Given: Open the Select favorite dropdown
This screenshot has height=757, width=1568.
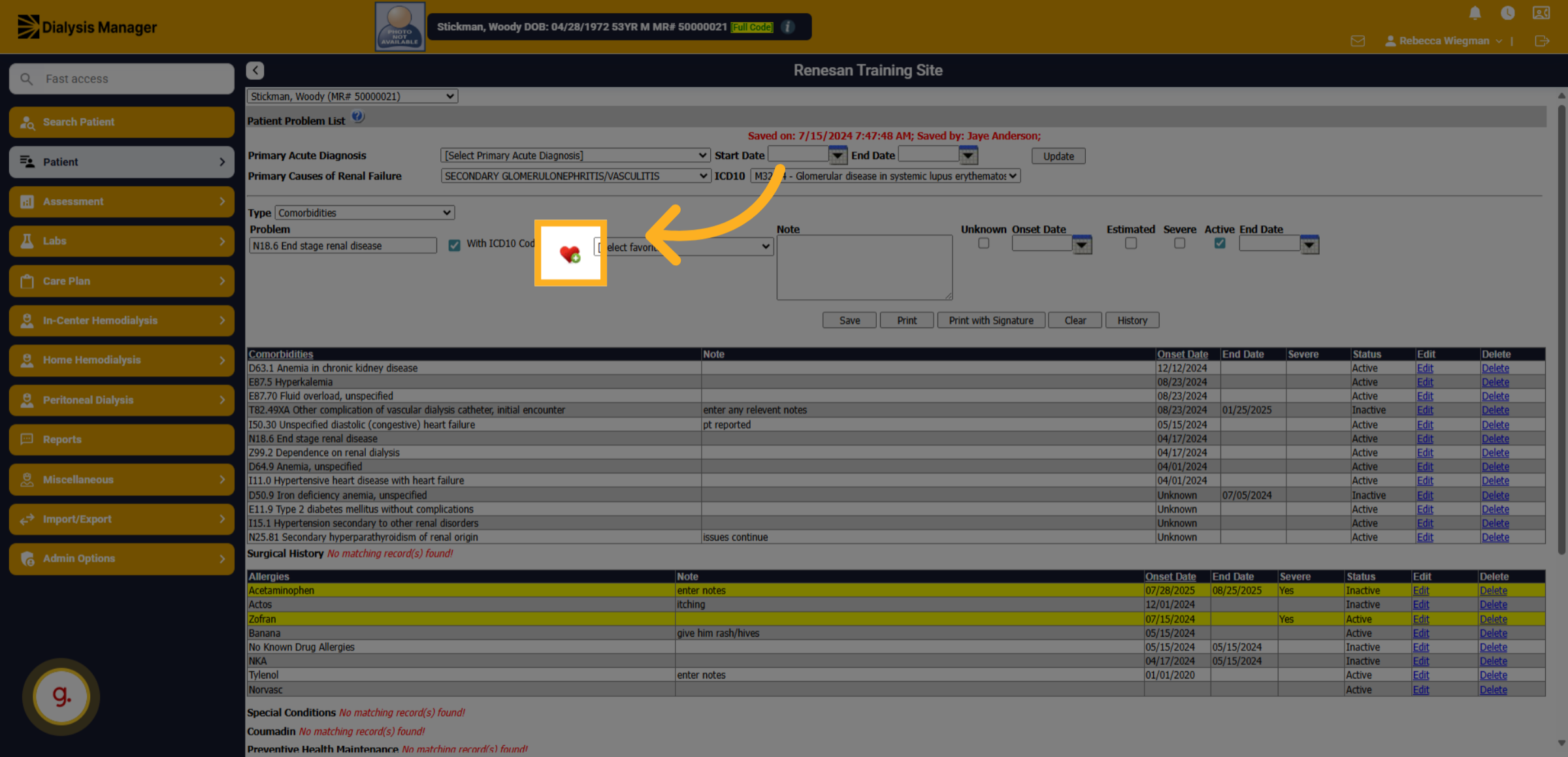Looking at the screenshot, I should point(684,247).
